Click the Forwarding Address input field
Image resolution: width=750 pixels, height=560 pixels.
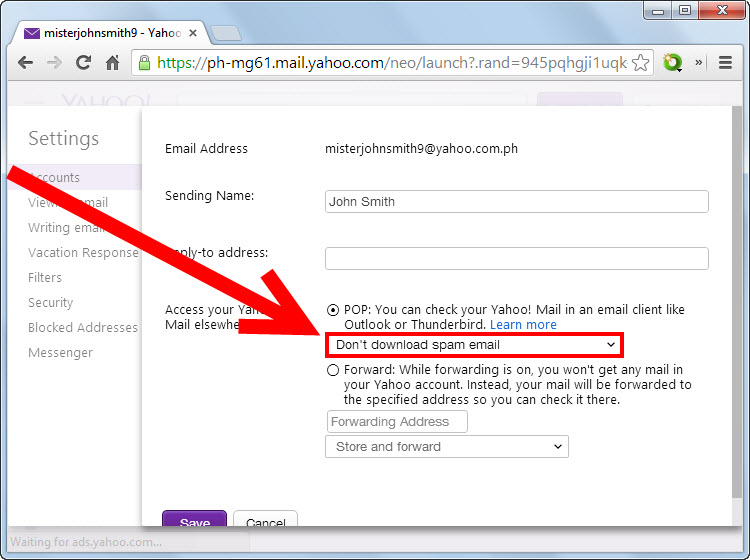point(397,422)
